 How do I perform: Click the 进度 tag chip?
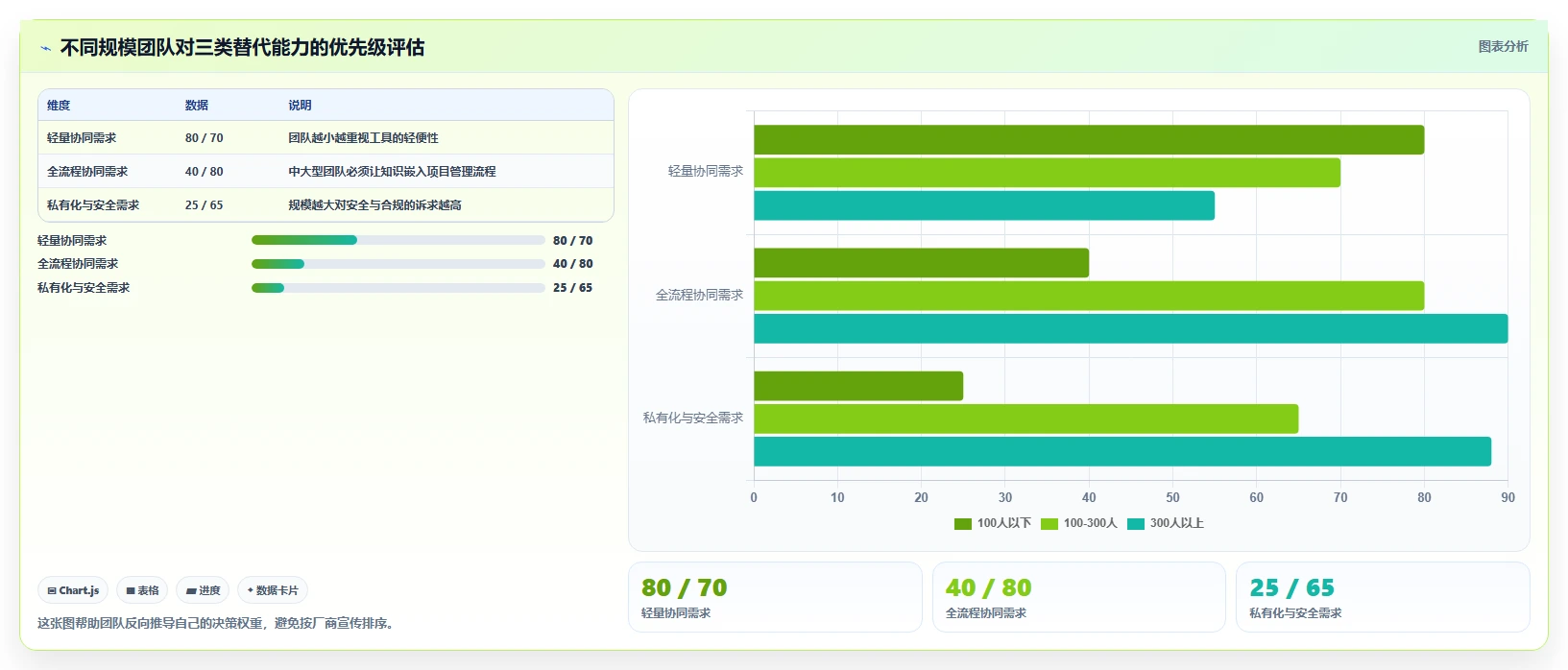[203, 590]
